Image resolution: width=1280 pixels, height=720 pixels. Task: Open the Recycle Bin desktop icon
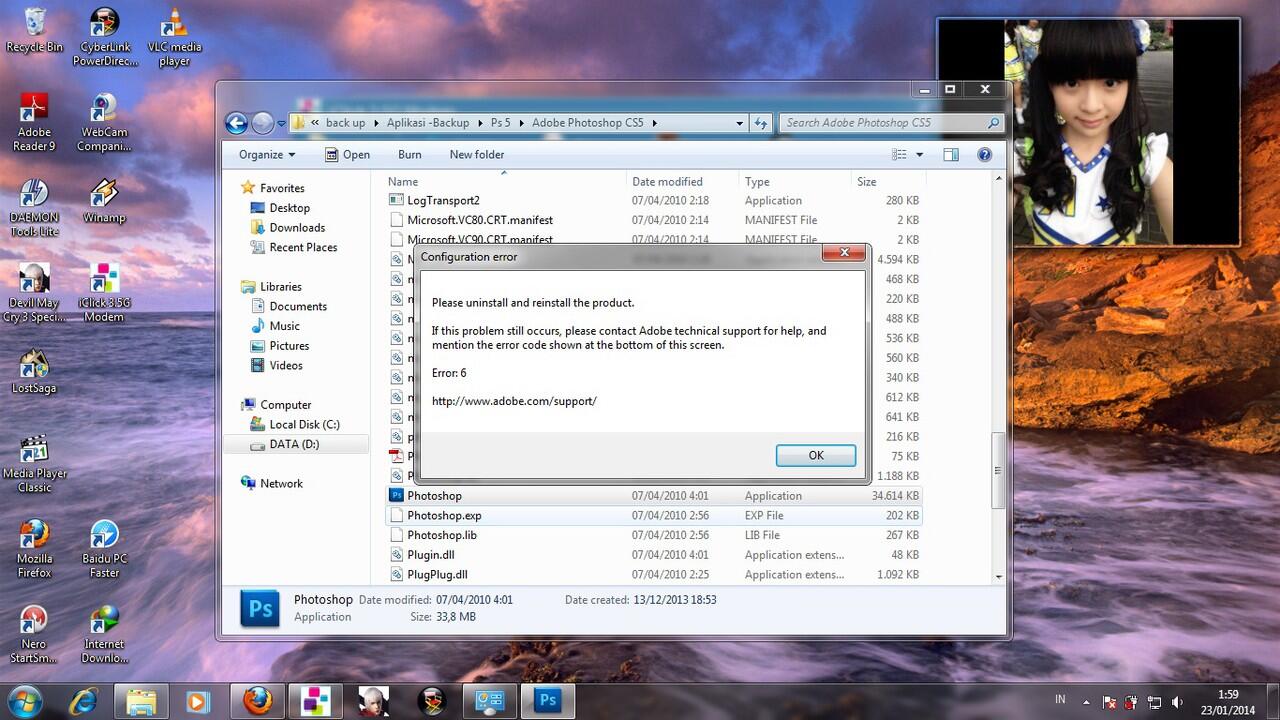pos(34,30)
